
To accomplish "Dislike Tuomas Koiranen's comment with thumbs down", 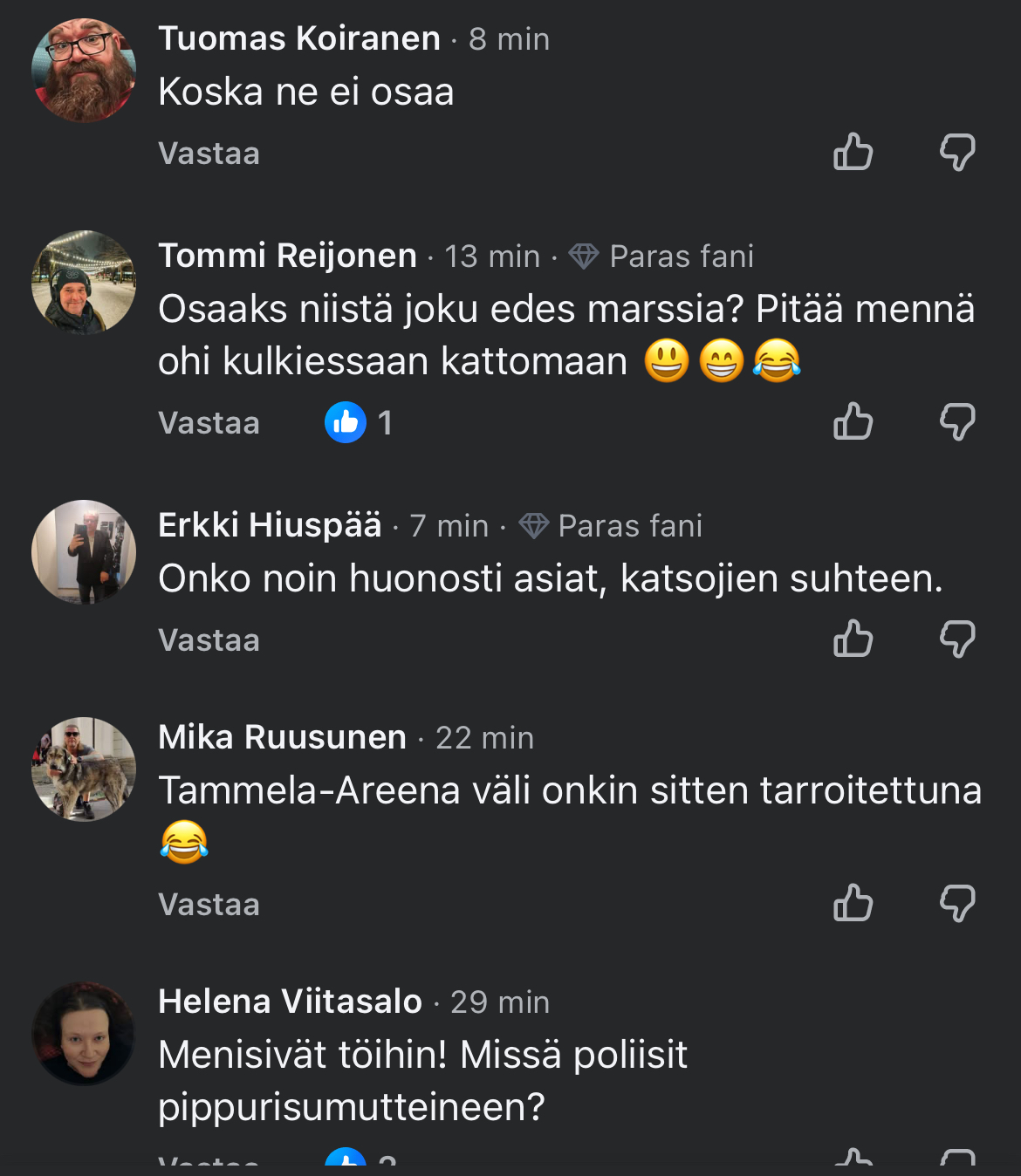I will [x=957, y=153].
